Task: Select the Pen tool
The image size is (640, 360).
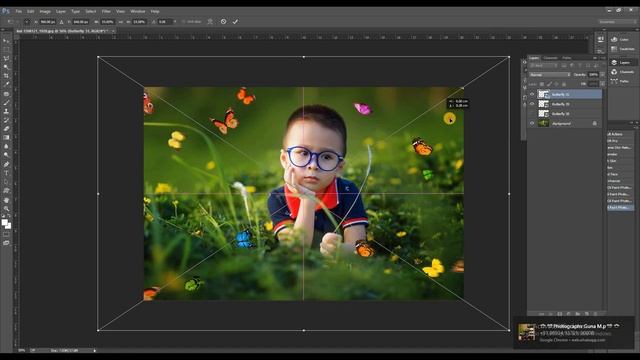Action: [6, 164]
